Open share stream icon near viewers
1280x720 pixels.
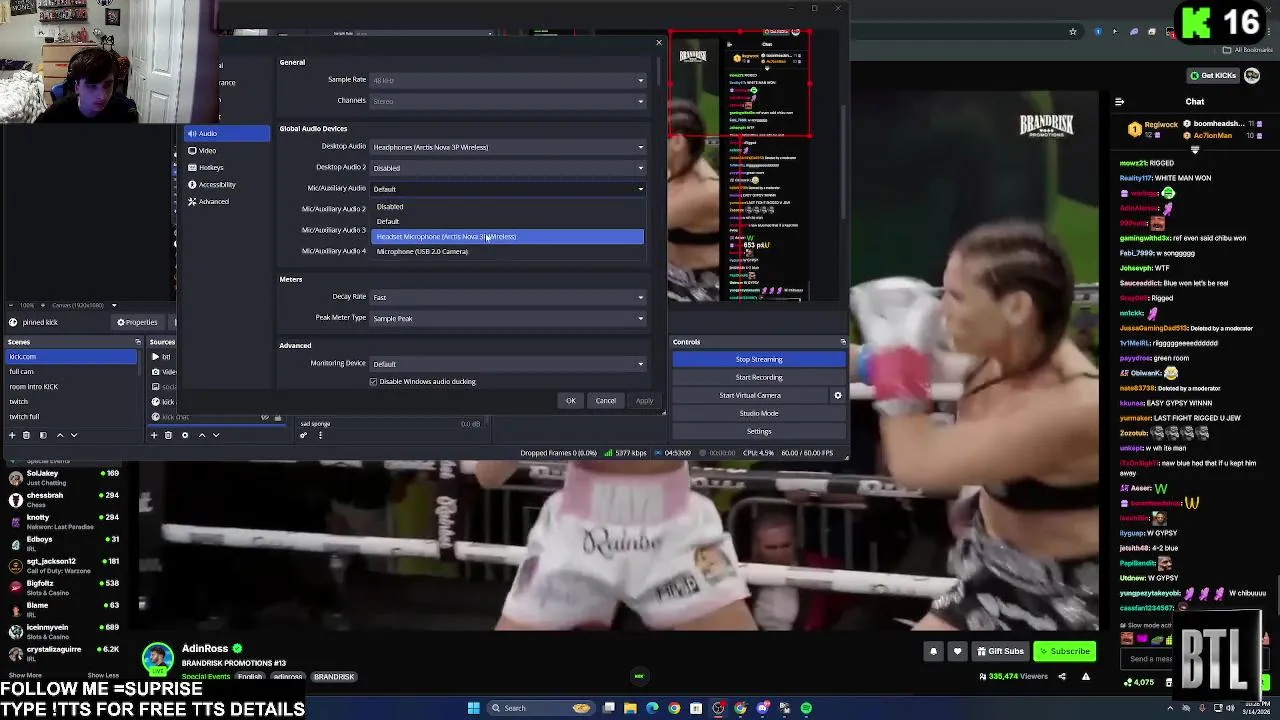[x=1062, y=677]
